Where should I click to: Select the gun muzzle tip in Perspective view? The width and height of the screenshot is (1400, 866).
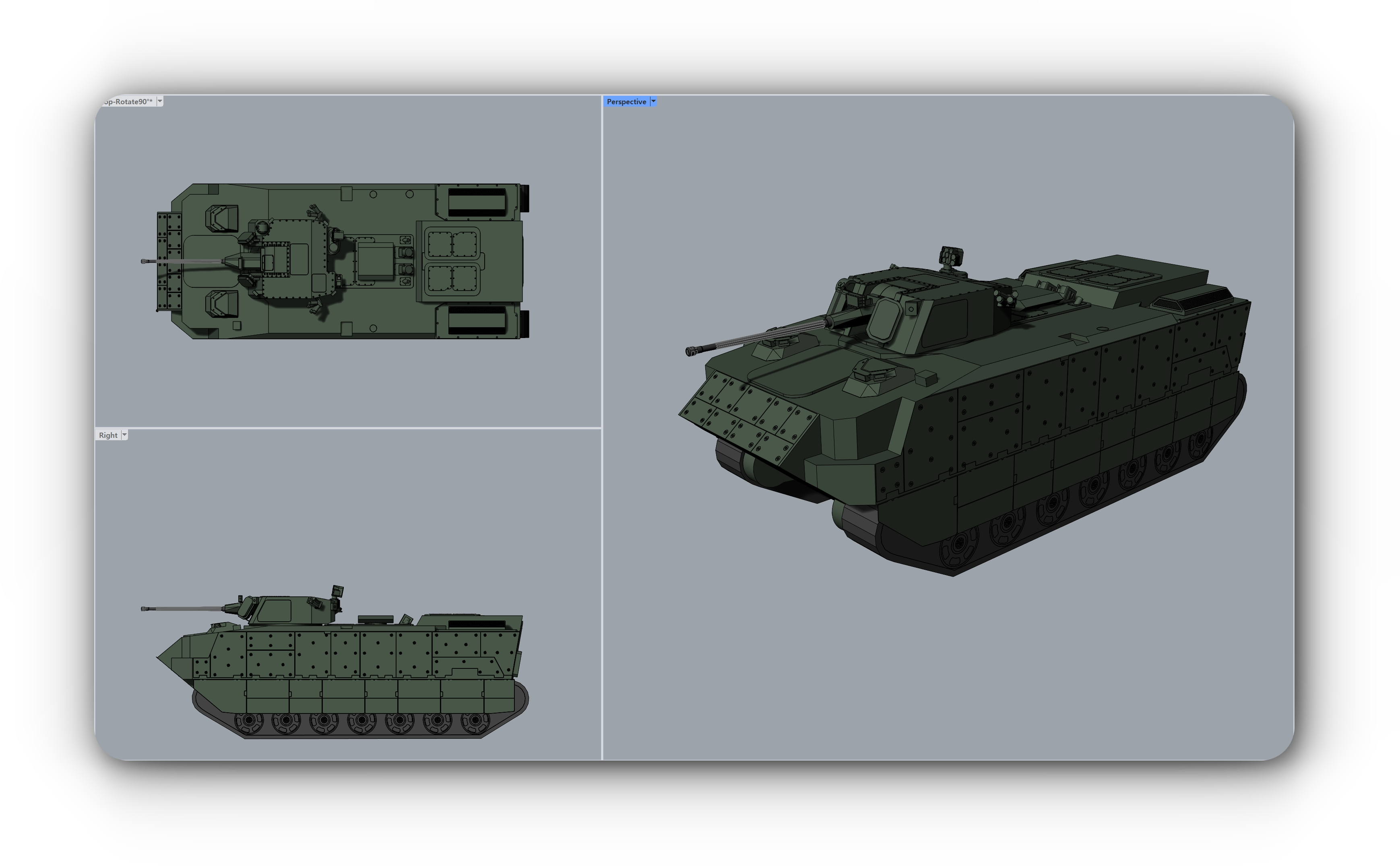coord(690,351)
